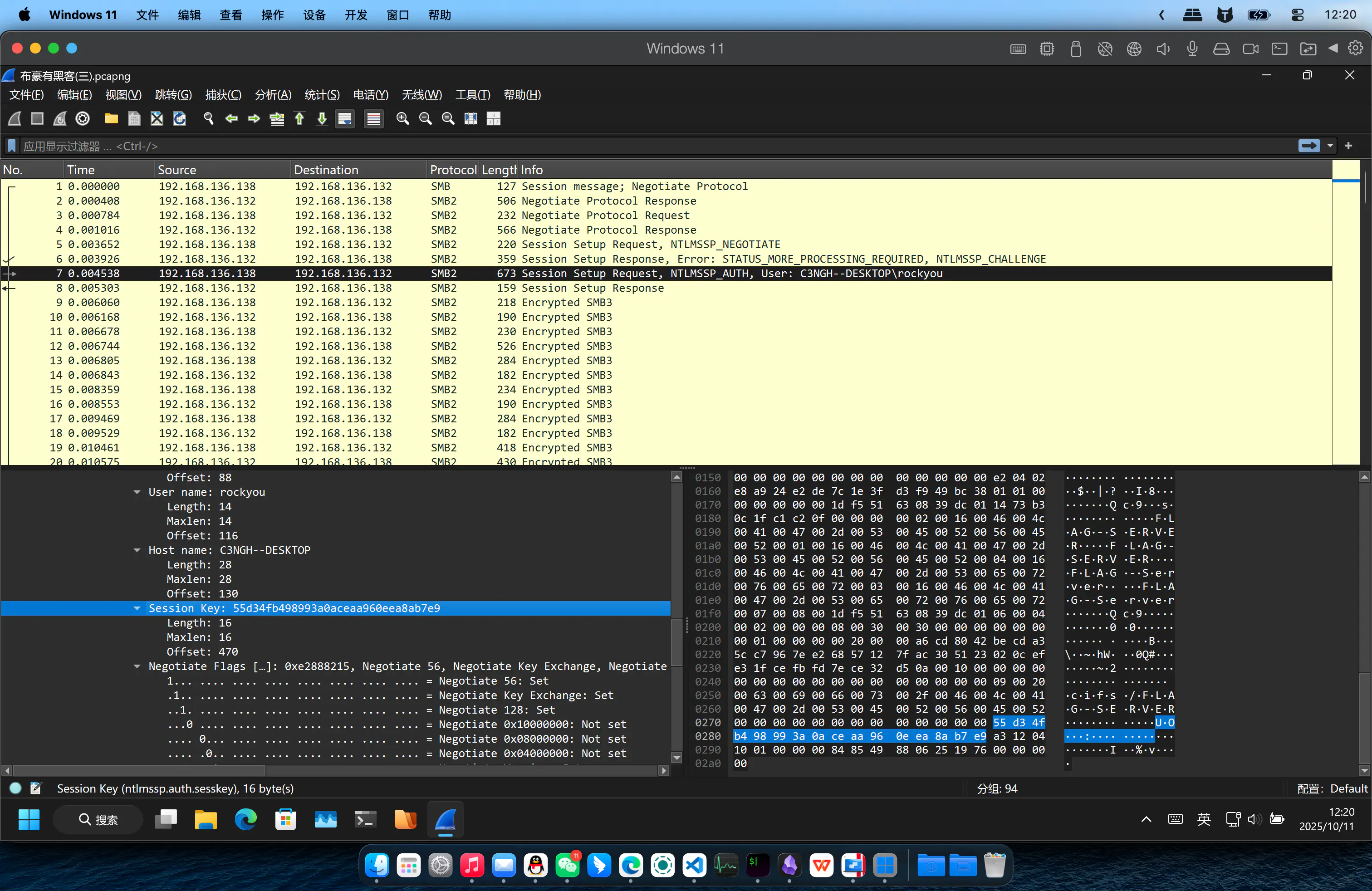The image size is (1372, 891).
Task: Toggle packet list colorization button
Action: (x=374, y=119)
